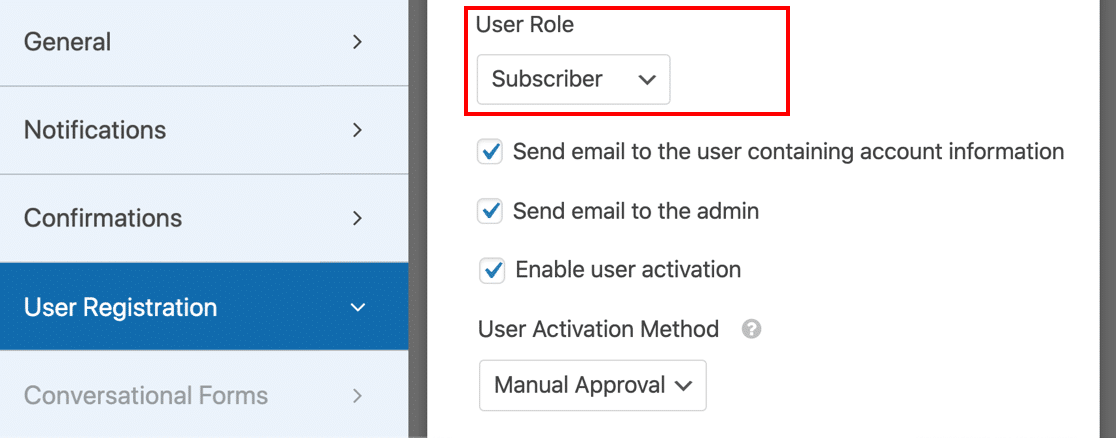
Task: Toggle Send email to the user checkbox
Action: (490, 152)
